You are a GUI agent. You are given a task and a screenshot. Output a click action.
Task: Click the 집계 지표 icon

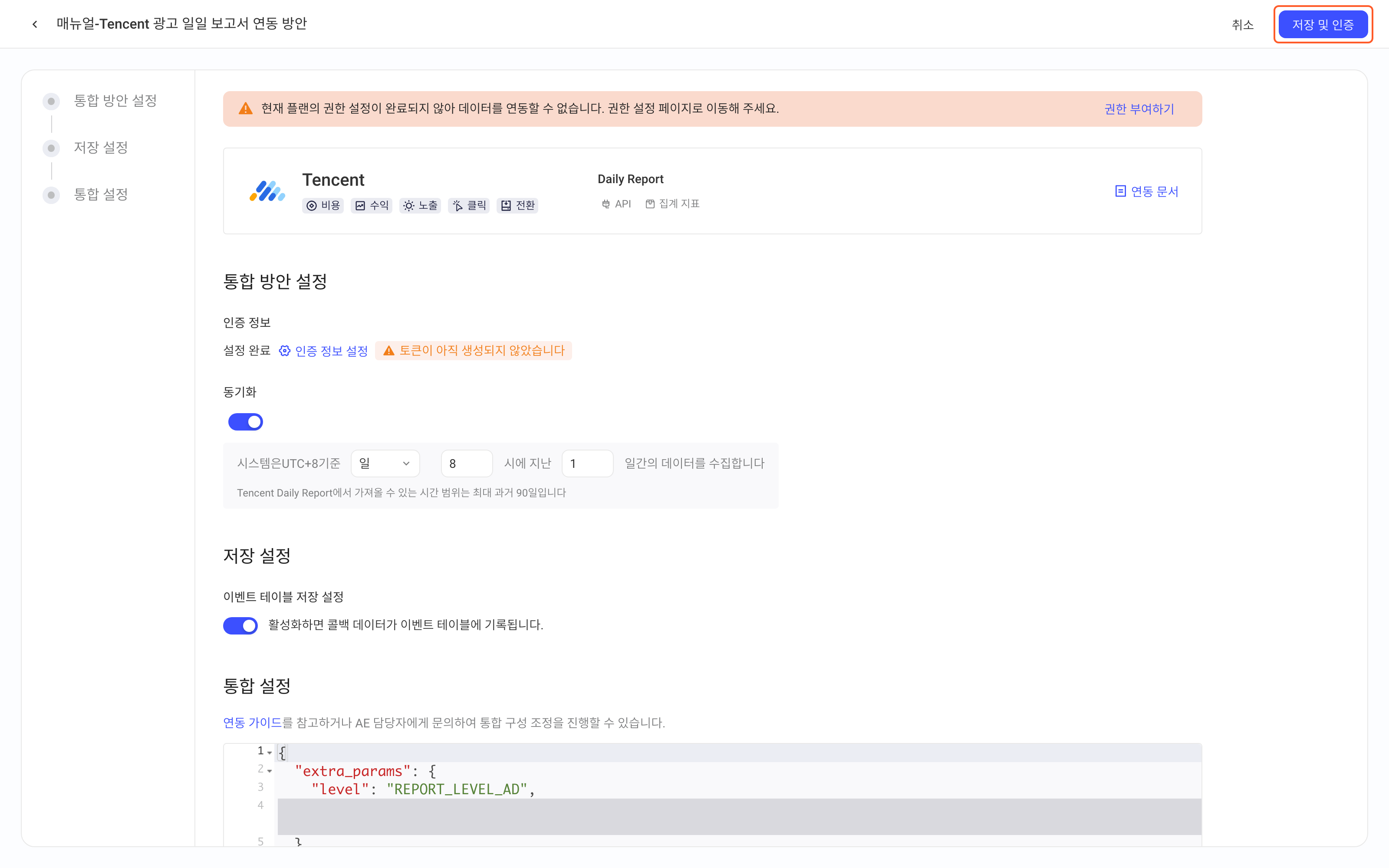[650, 204]
